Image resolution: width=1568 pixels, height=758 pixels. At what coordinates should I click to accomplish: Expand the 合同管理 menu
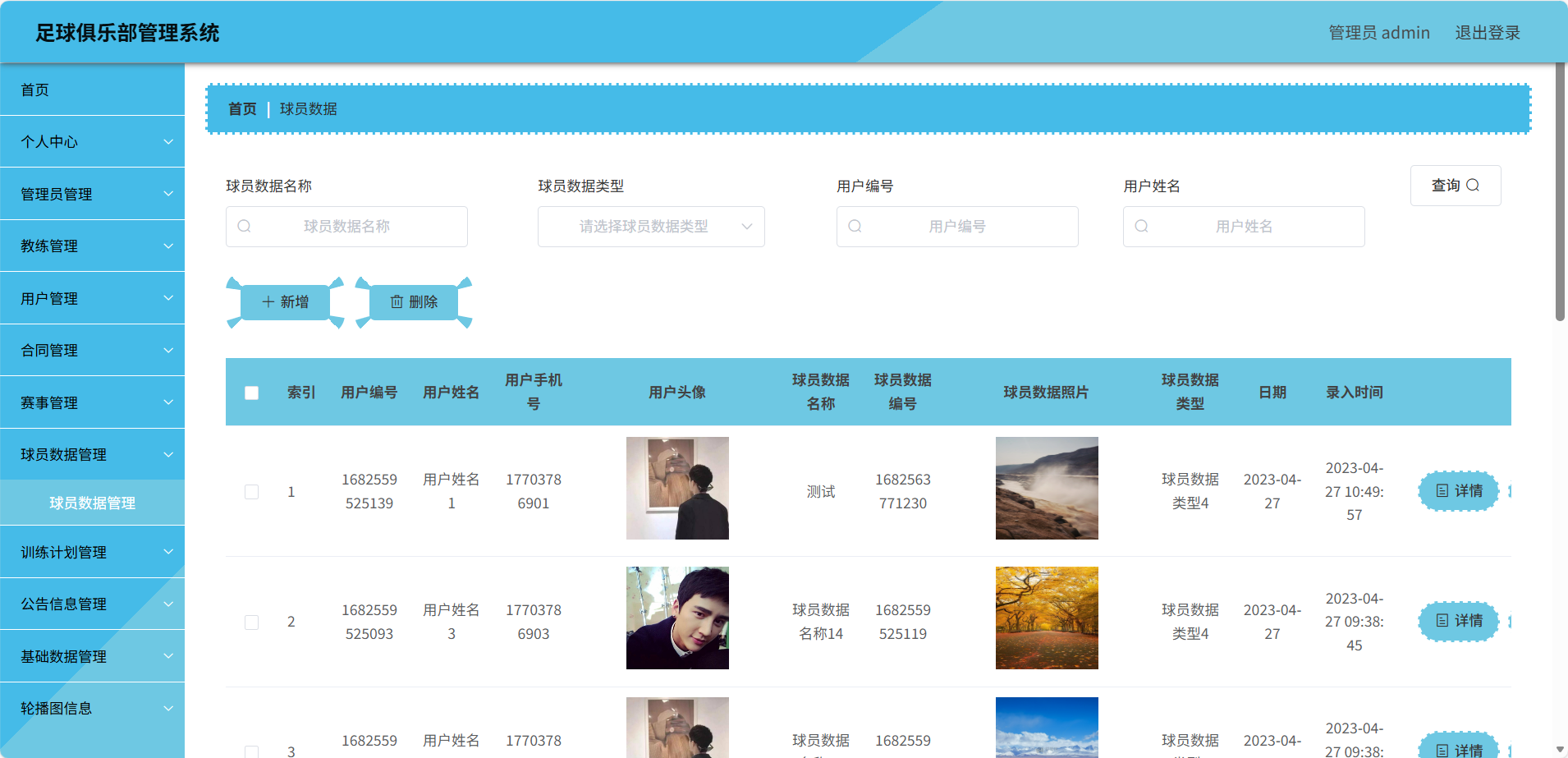pos(92,351)
